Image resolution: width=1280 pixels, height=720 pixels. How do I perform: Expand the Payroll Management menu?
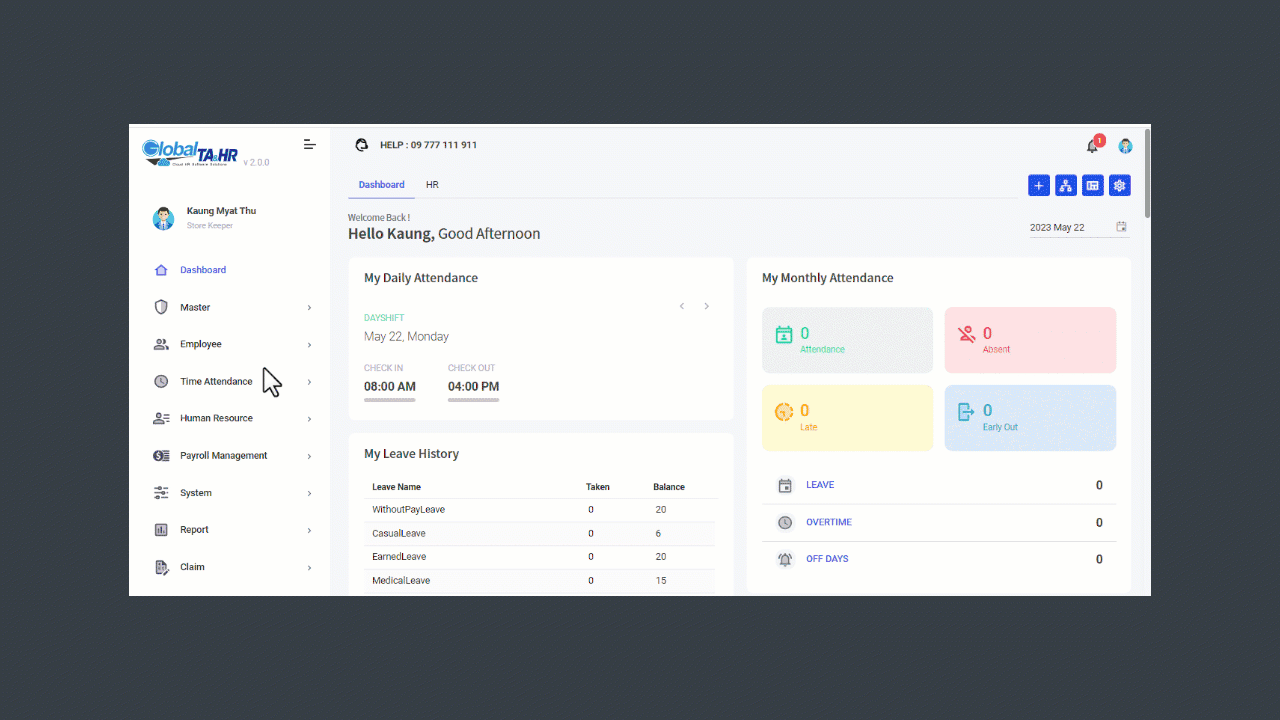coord(232,456)
